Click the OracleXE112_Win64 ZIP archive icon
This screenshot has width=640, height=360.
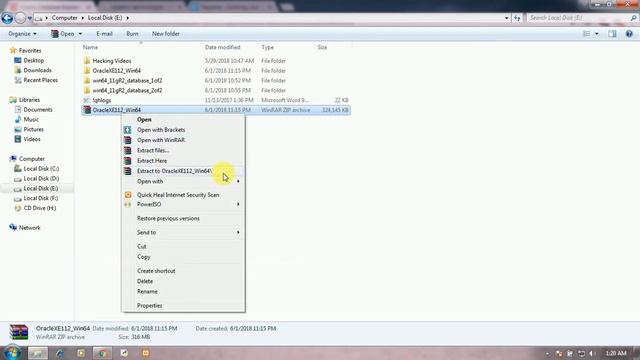87,110
